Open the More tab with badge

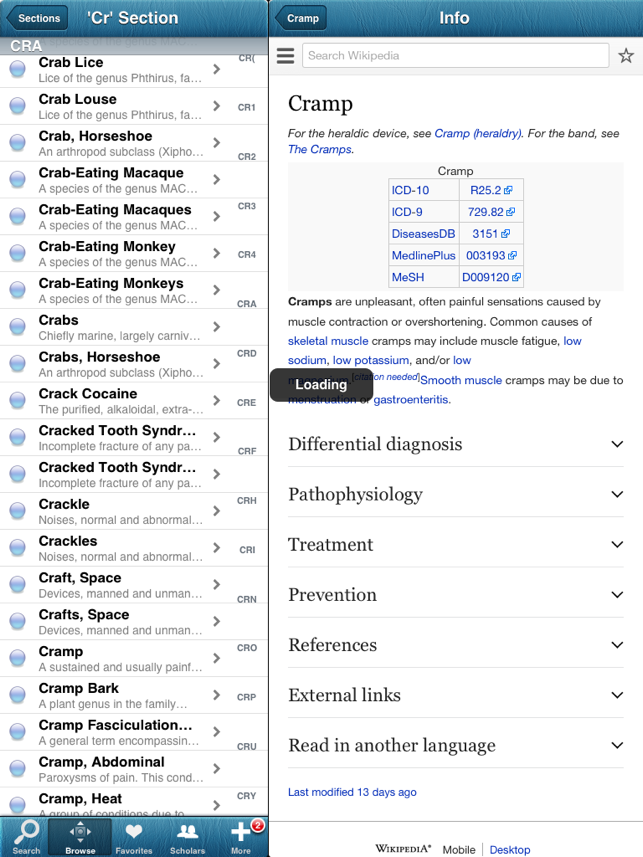[241, 836]
